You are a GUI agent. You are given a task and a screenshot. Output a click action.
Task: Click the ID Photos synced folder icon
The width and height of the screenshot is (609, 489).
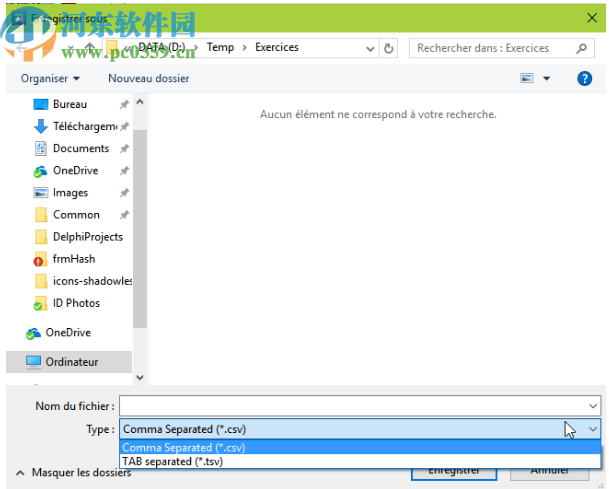[40, 303]
